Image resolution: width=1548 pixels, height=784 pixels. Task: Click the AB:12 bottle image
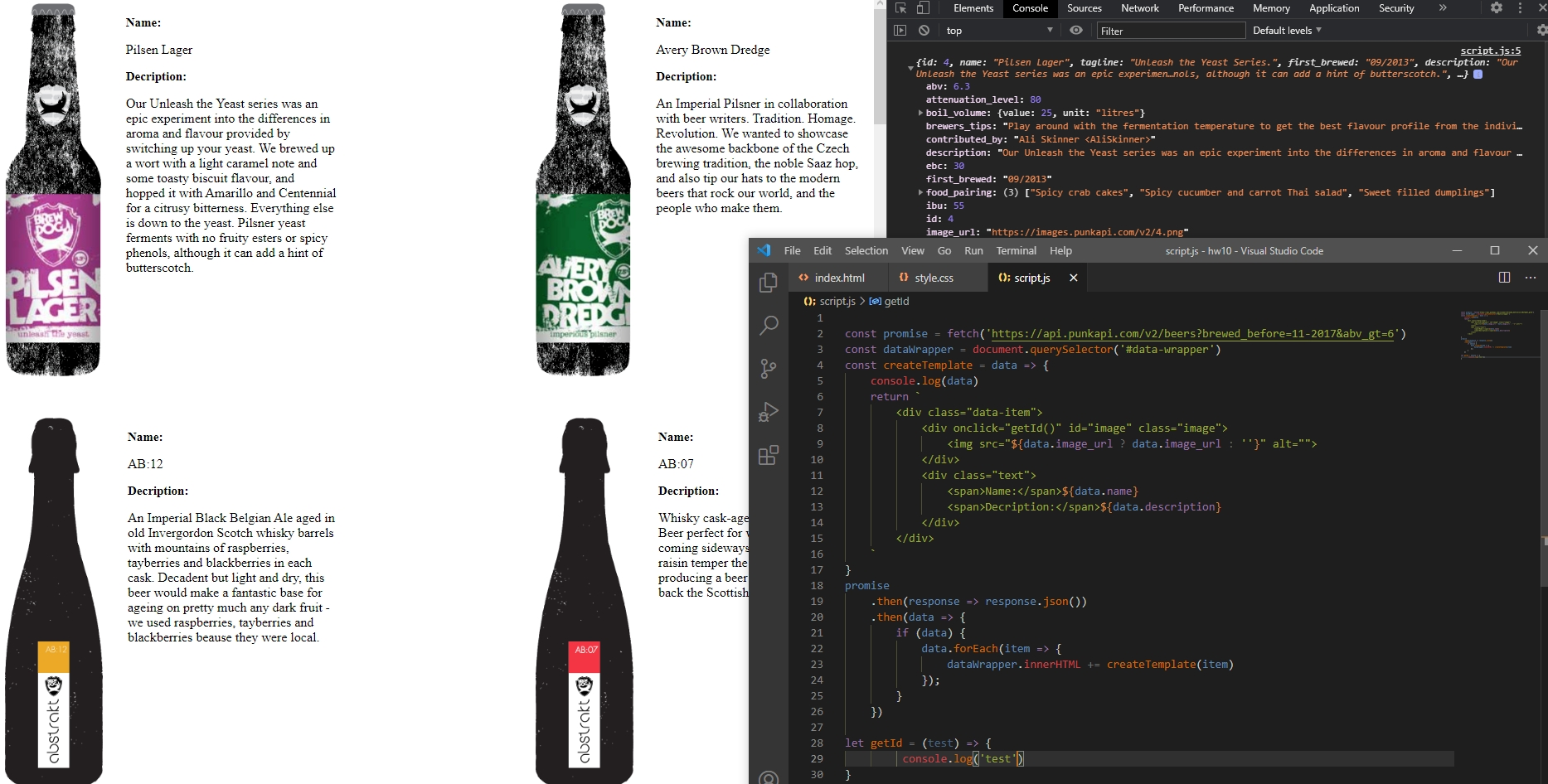54,601
